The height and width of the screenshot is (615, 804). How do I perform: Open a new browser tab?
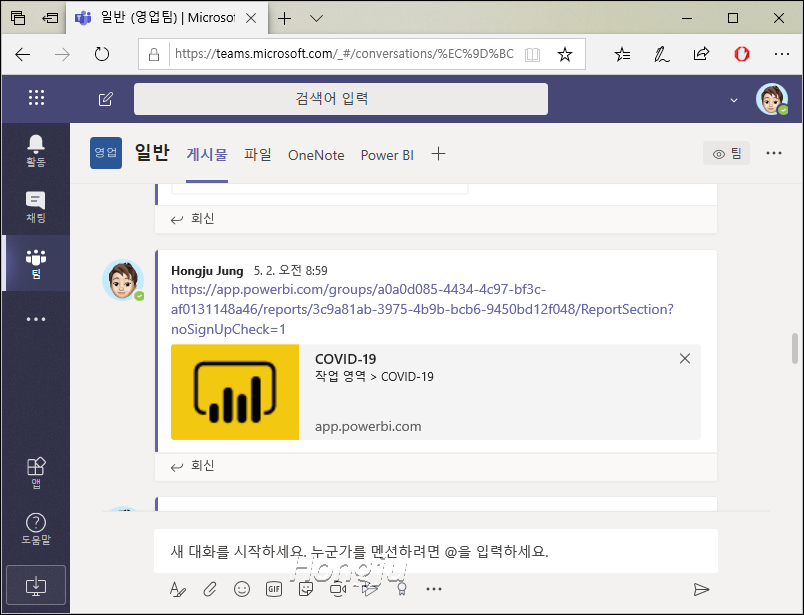click(x=285, y=18)
